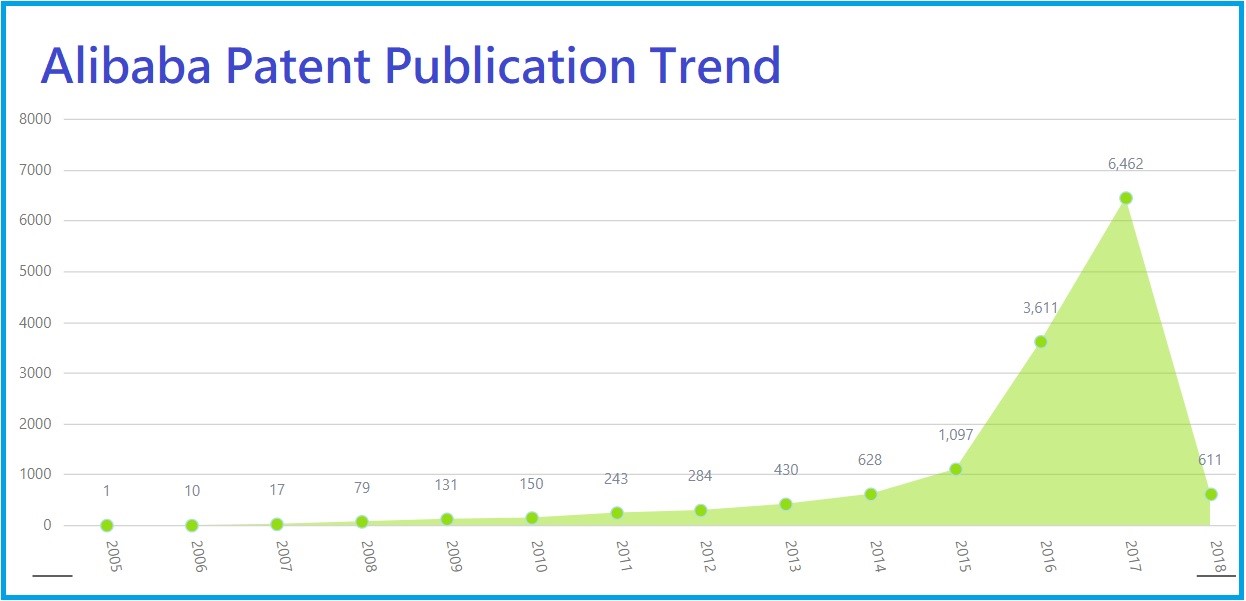Click the 2014 x-axis year label
The height and width of the screenshot is (601, 1246).
tap(877, 556)
